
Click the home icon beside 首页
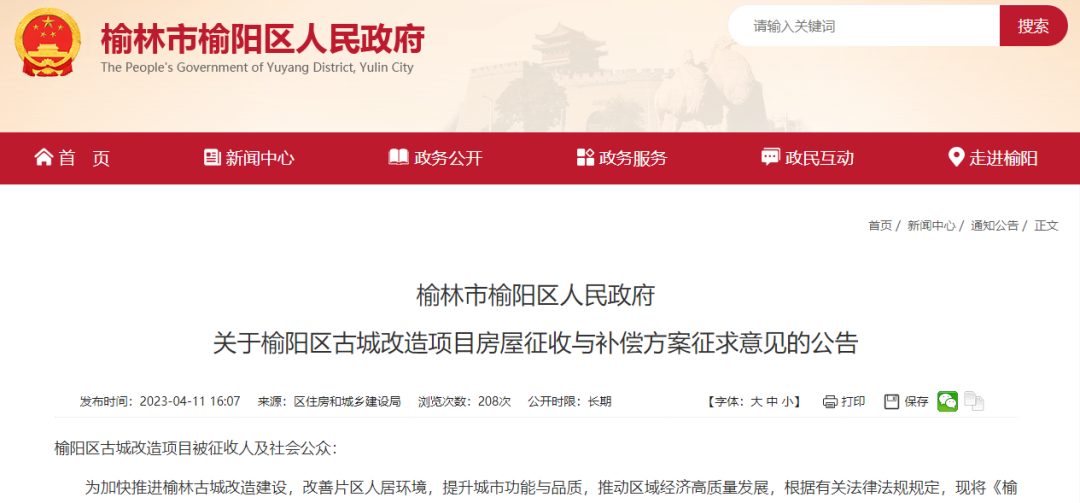click(x=43, y=157)
